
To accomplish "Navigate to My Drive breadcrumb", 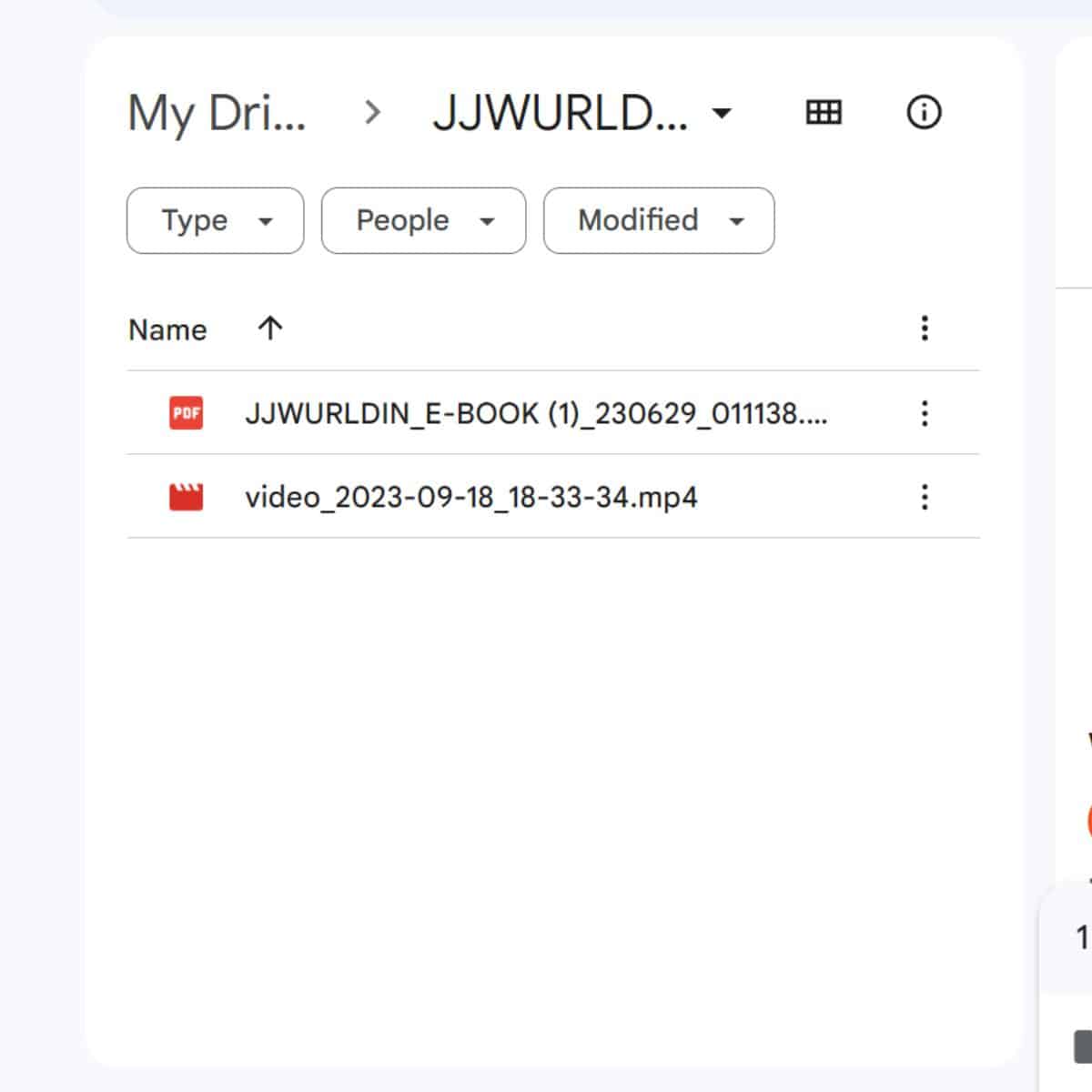I will click(x=218, y=113).
